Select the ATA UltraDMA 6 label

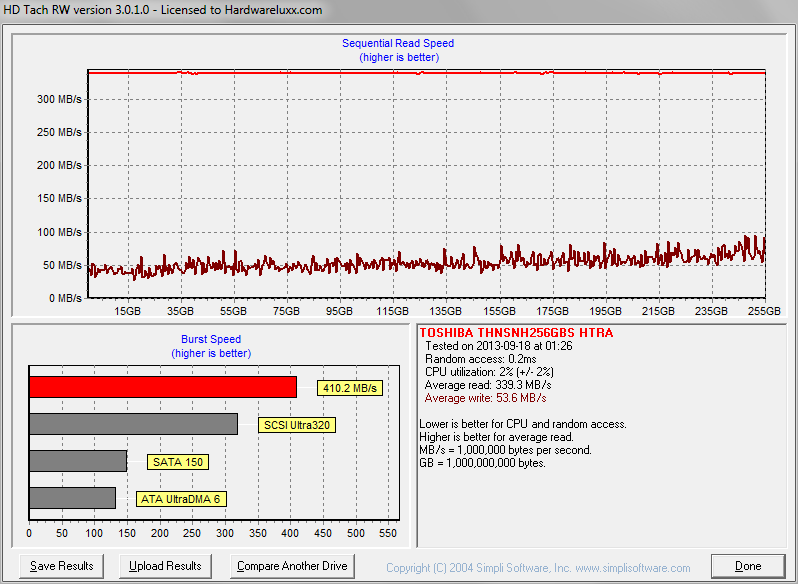[x=181, y=499]
